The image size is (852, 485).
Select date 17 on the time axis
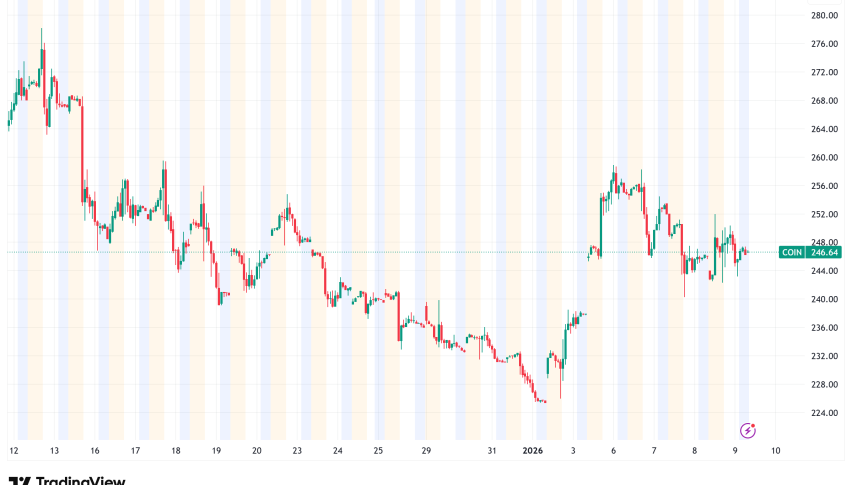point(135,452)
